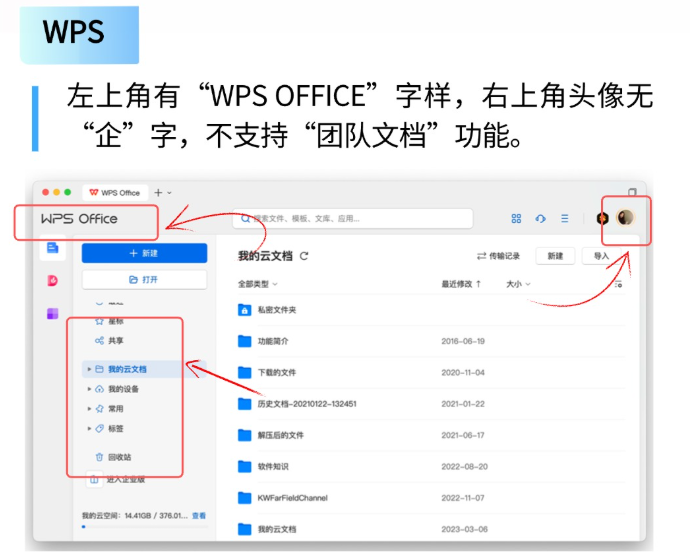Click the folder icon beside 解压后的文件
Viewport: 690px width, 558px height.
coord(245,435)
